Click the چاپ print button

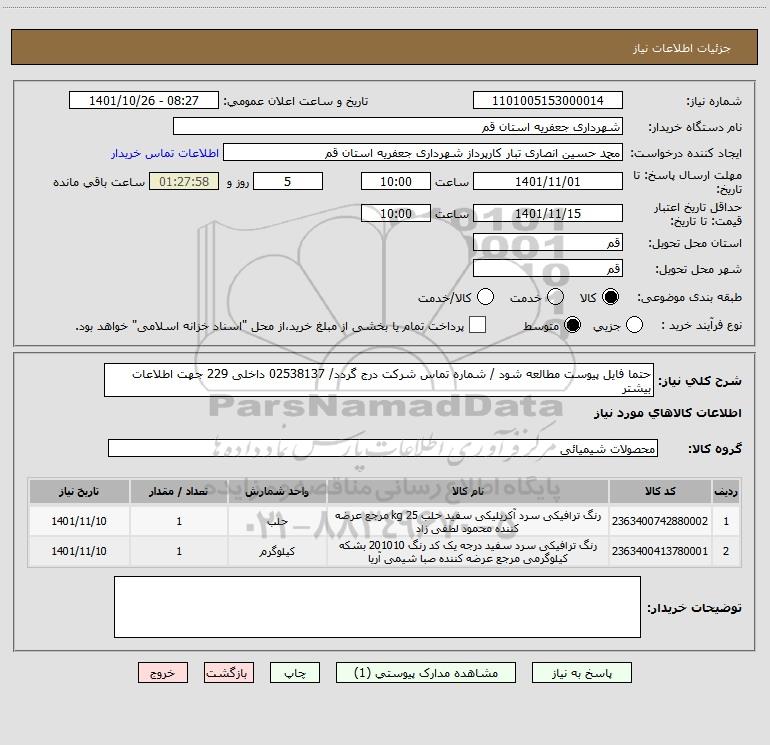(295, 673)
